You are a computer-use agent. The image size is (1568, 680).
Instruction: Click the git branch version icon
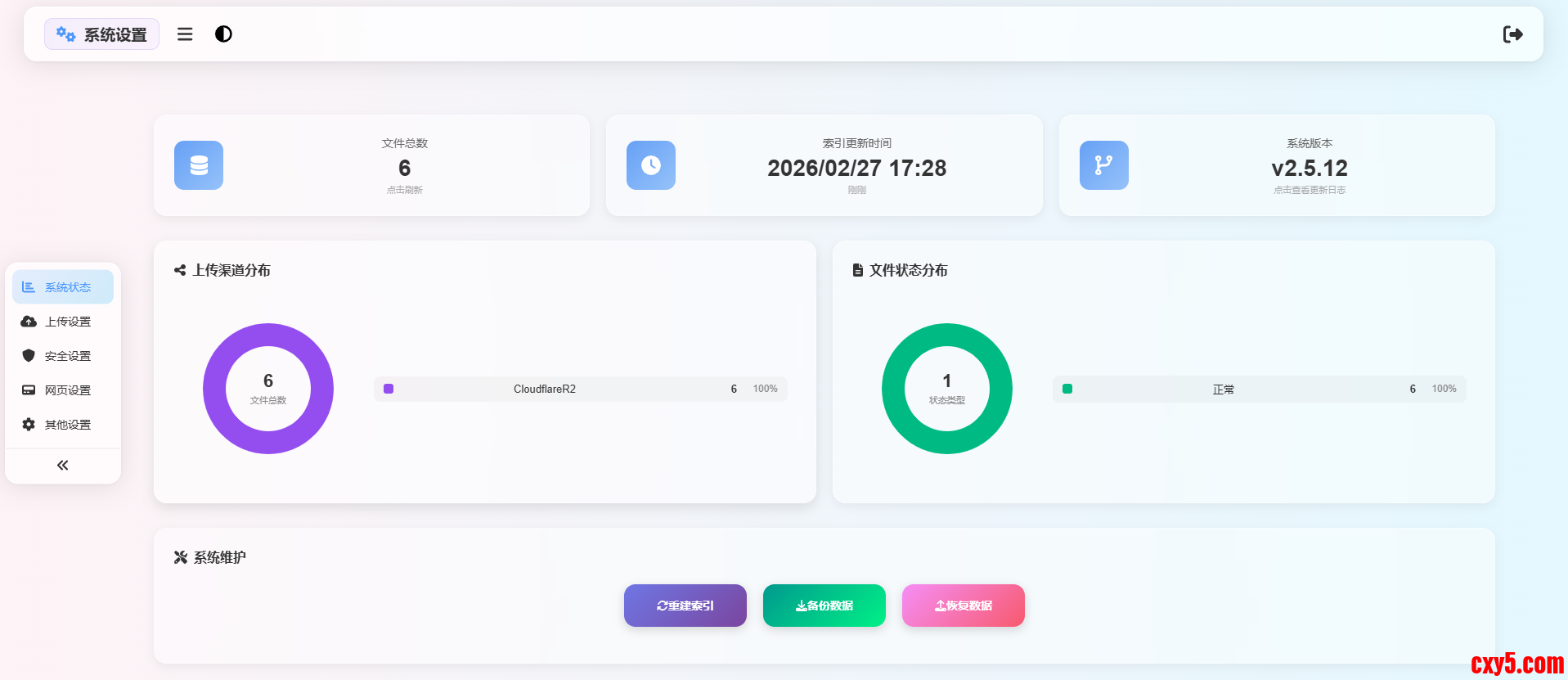[1103, 165]
